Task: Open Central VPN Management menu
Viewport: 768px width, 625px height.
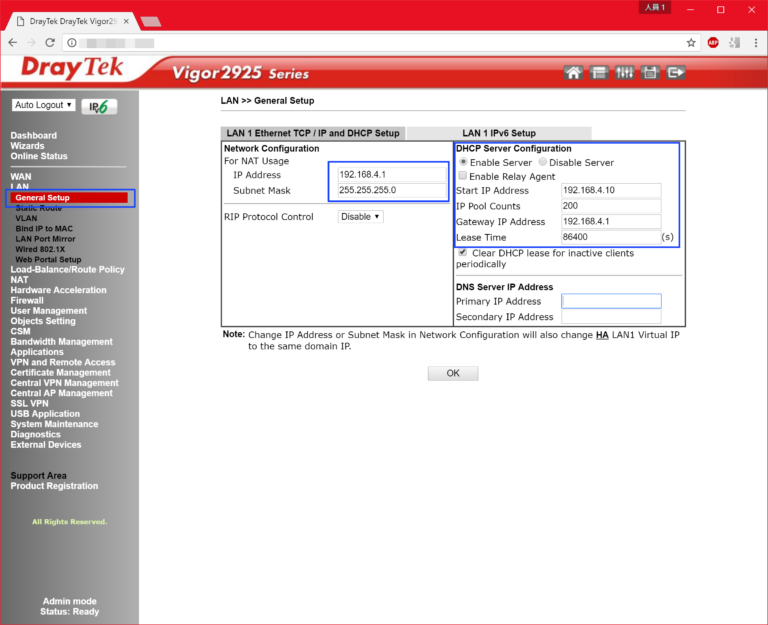Action: pyautogui.click(x=65, y=383)
